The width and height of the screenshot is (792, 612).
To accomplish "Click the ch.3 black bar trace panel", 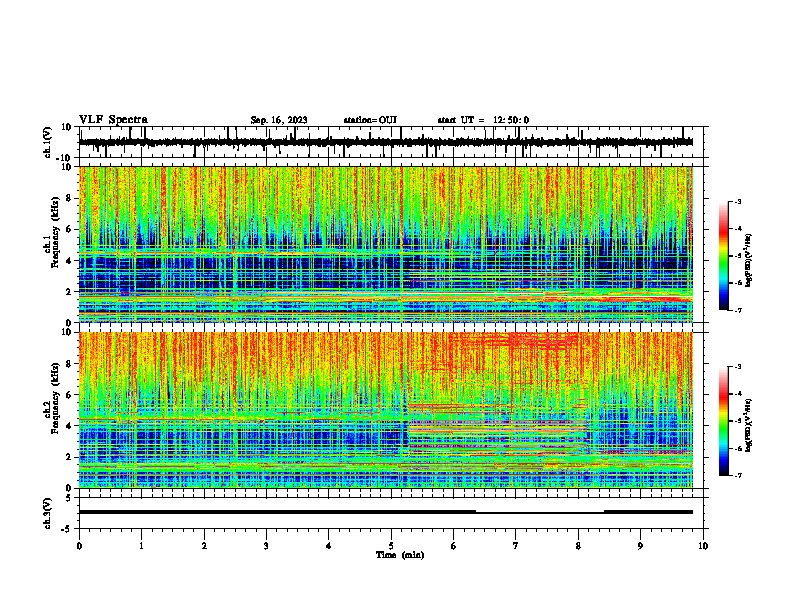I will coord(391,513).
